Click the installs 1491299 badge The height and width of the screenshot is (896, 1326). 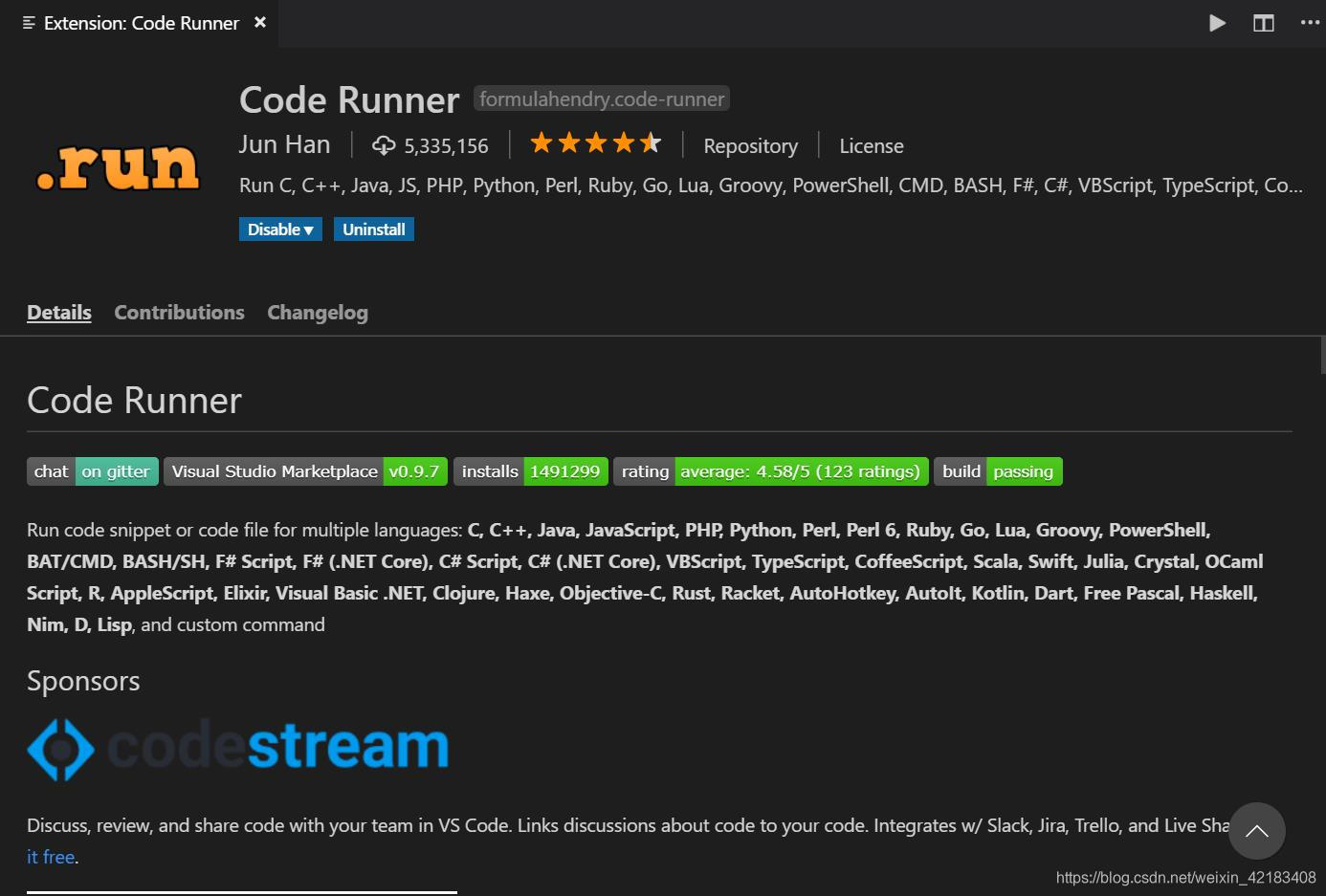point(531,471)
